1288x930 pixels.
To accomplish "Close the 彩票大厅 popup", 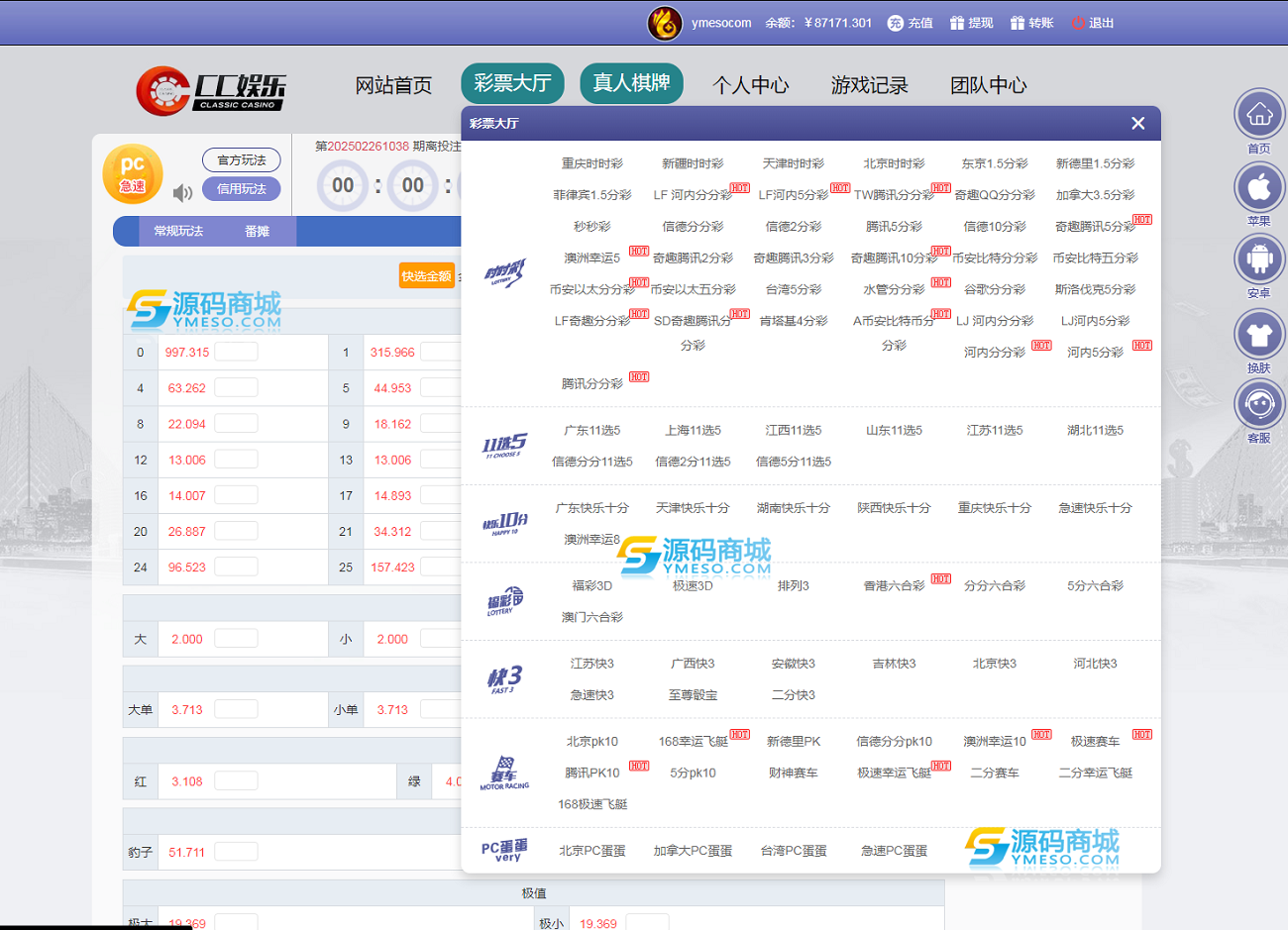I will click(1137, 123).
